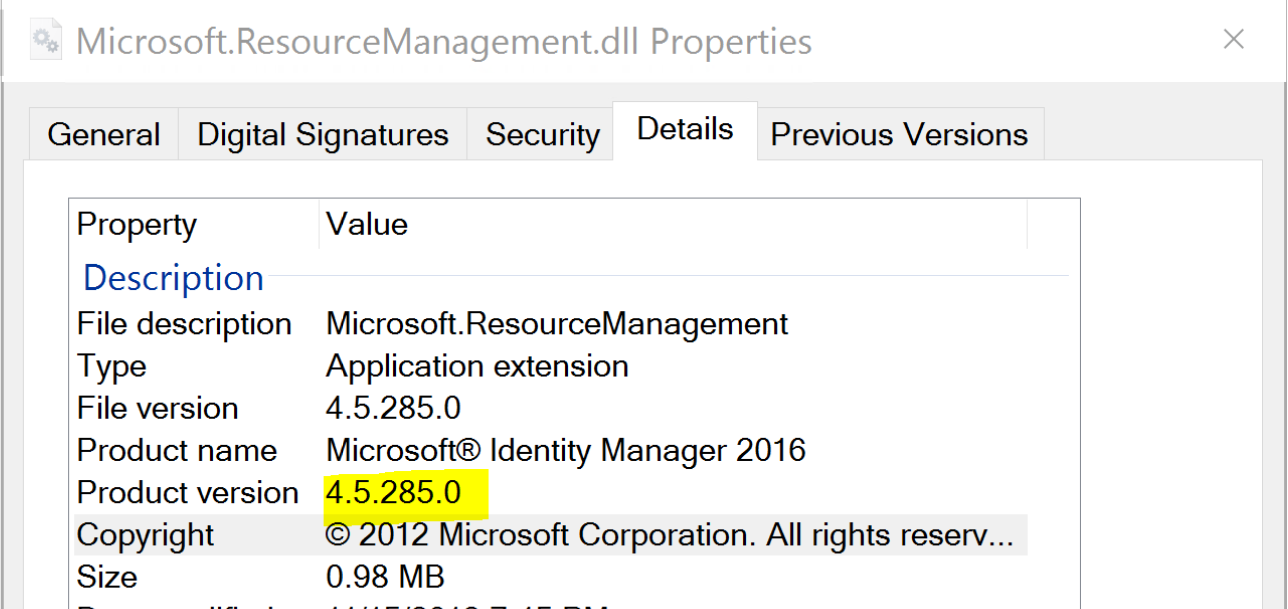The width and height of the screenshot is (1288, 609).
Task: Select the Copyright property label
Action: point(145,534)
